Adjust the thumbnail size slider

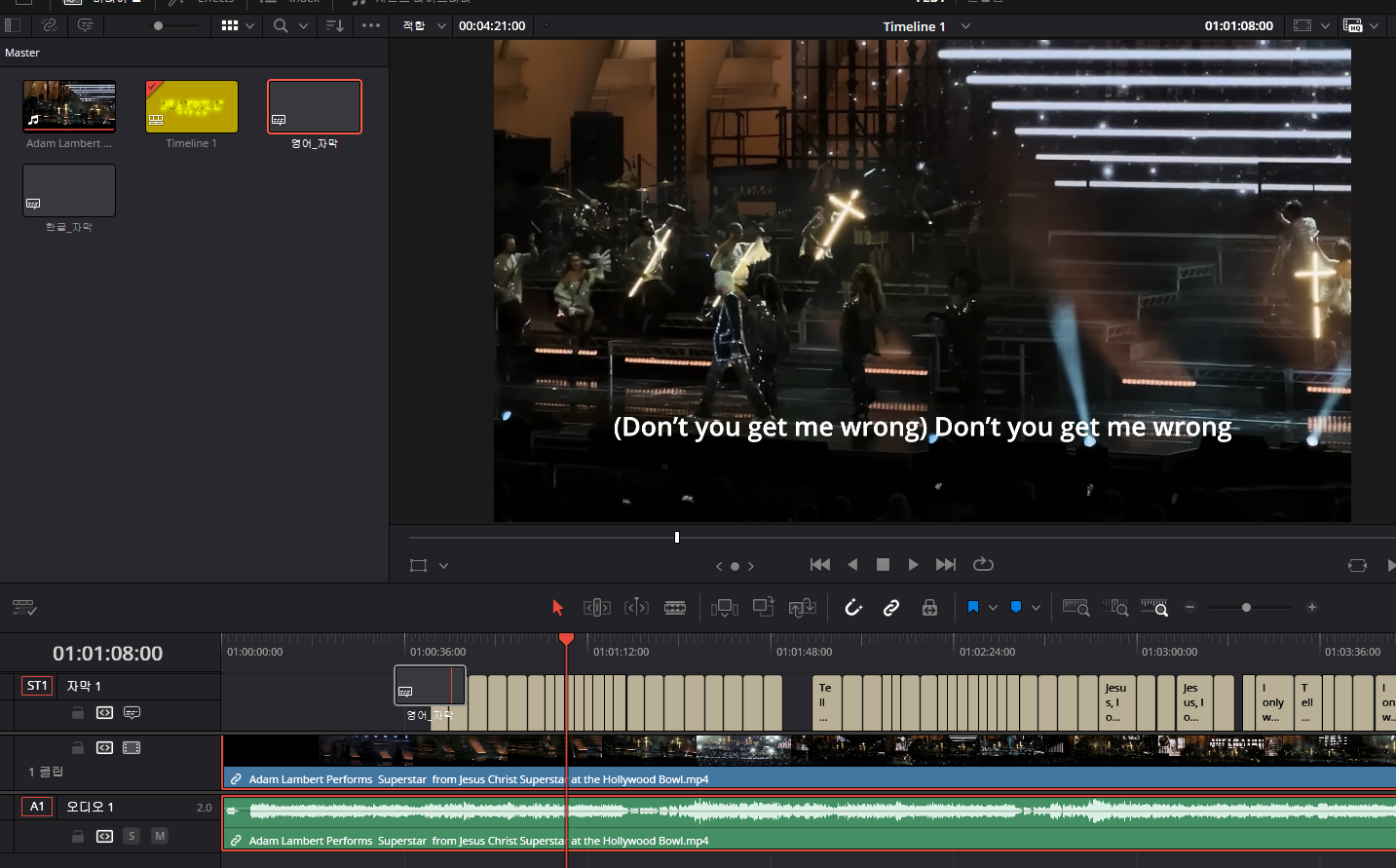tap(158, 26)
